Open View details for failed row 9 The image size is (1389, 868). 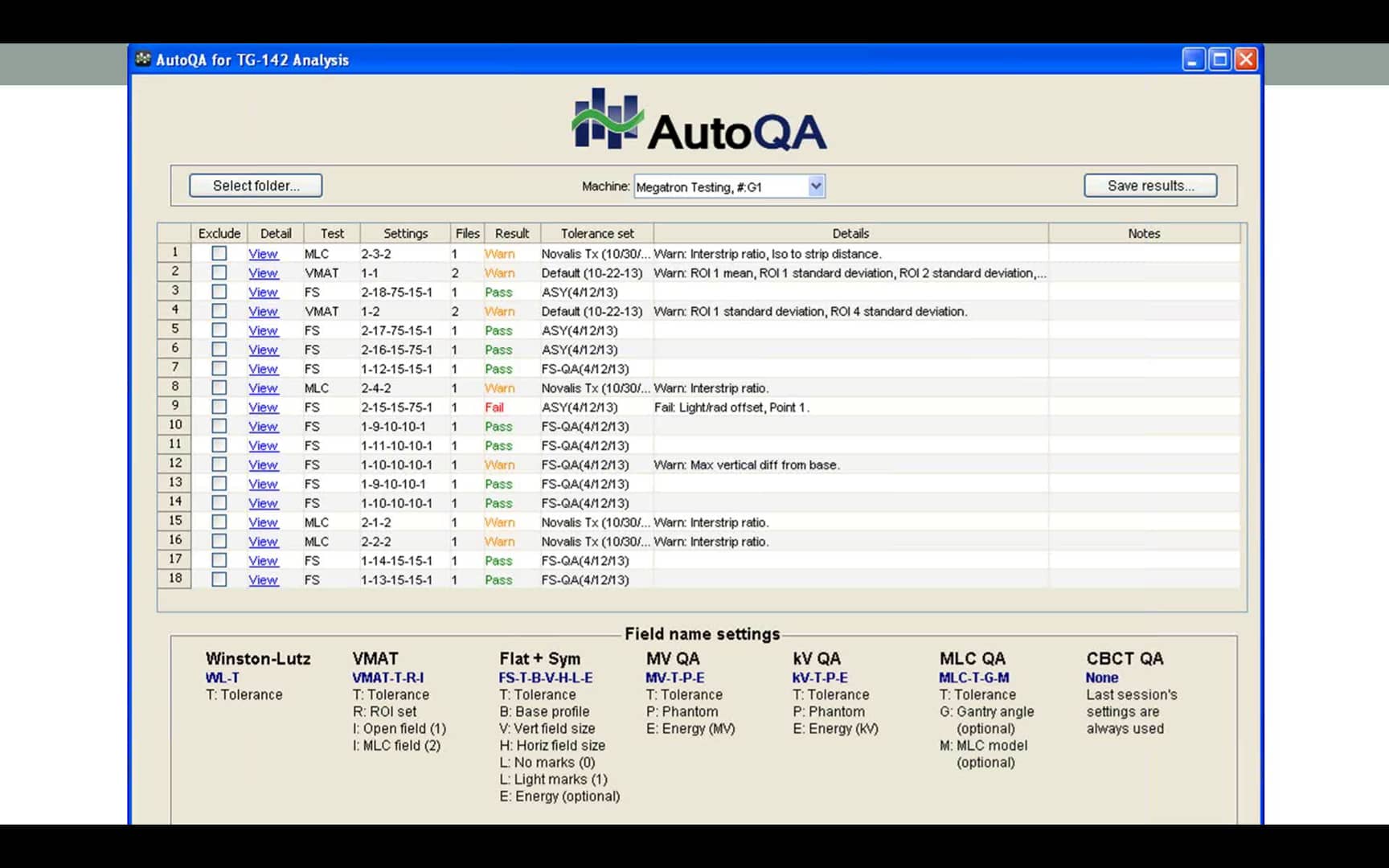pos(263,407)
